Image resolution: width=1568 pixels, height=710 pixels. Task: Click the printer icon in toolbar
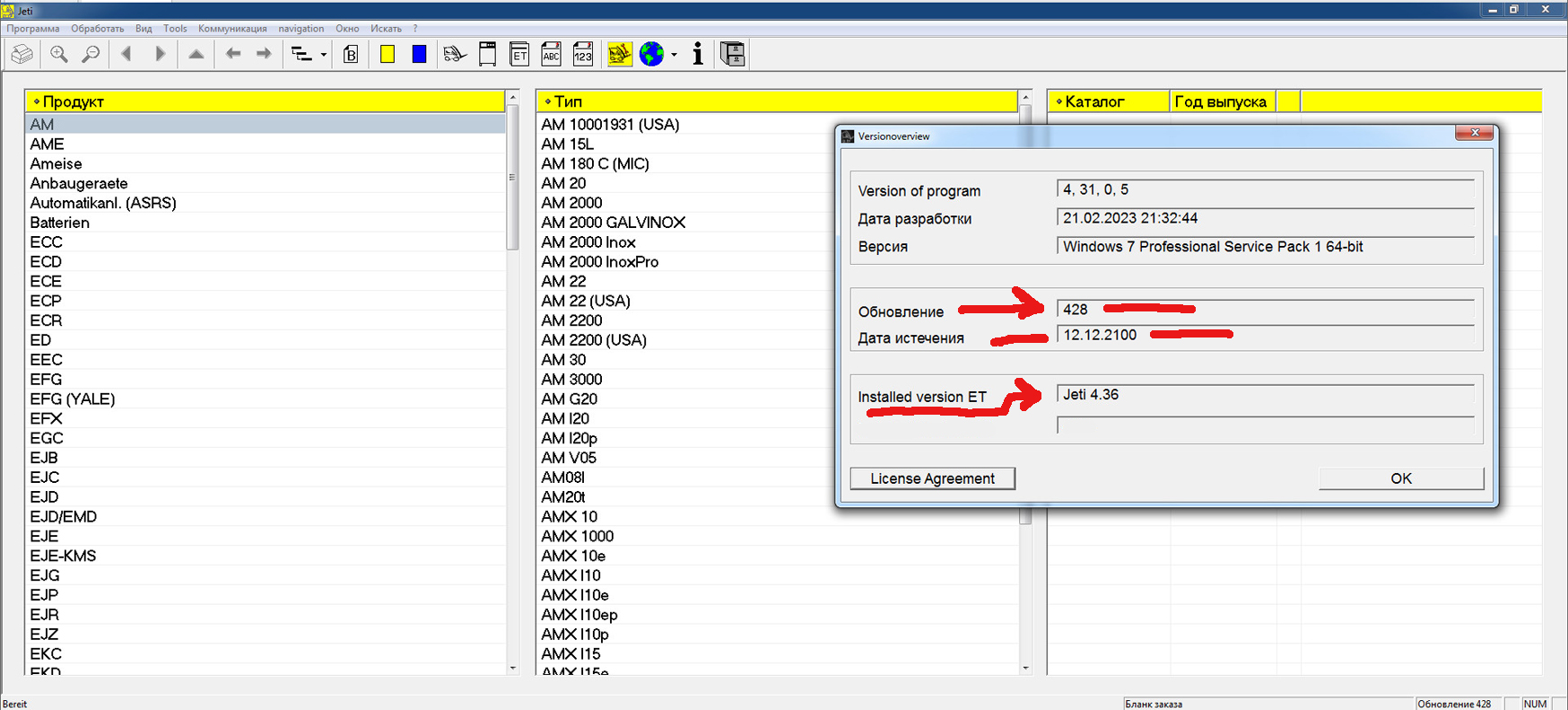[22, 55]
